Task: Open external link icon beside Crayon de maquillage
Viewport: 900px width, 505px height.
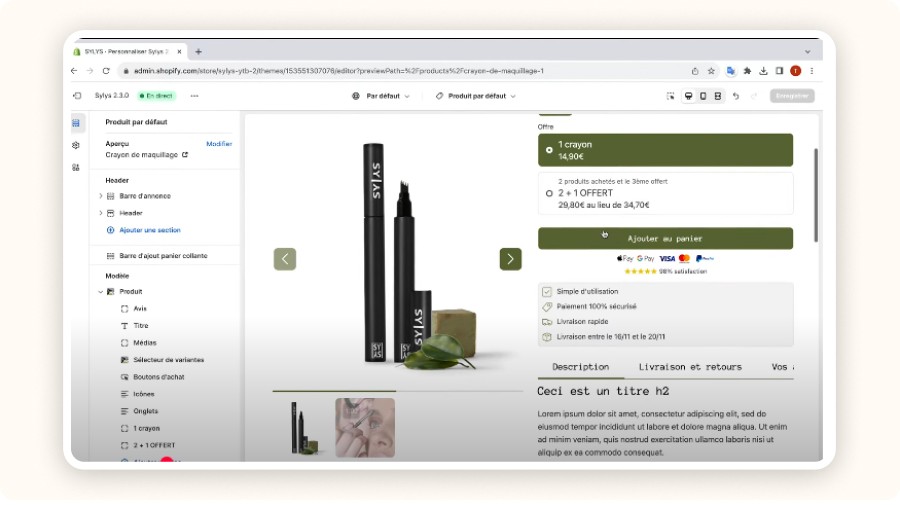Action: pyautogui.click(x=185, y=154)
